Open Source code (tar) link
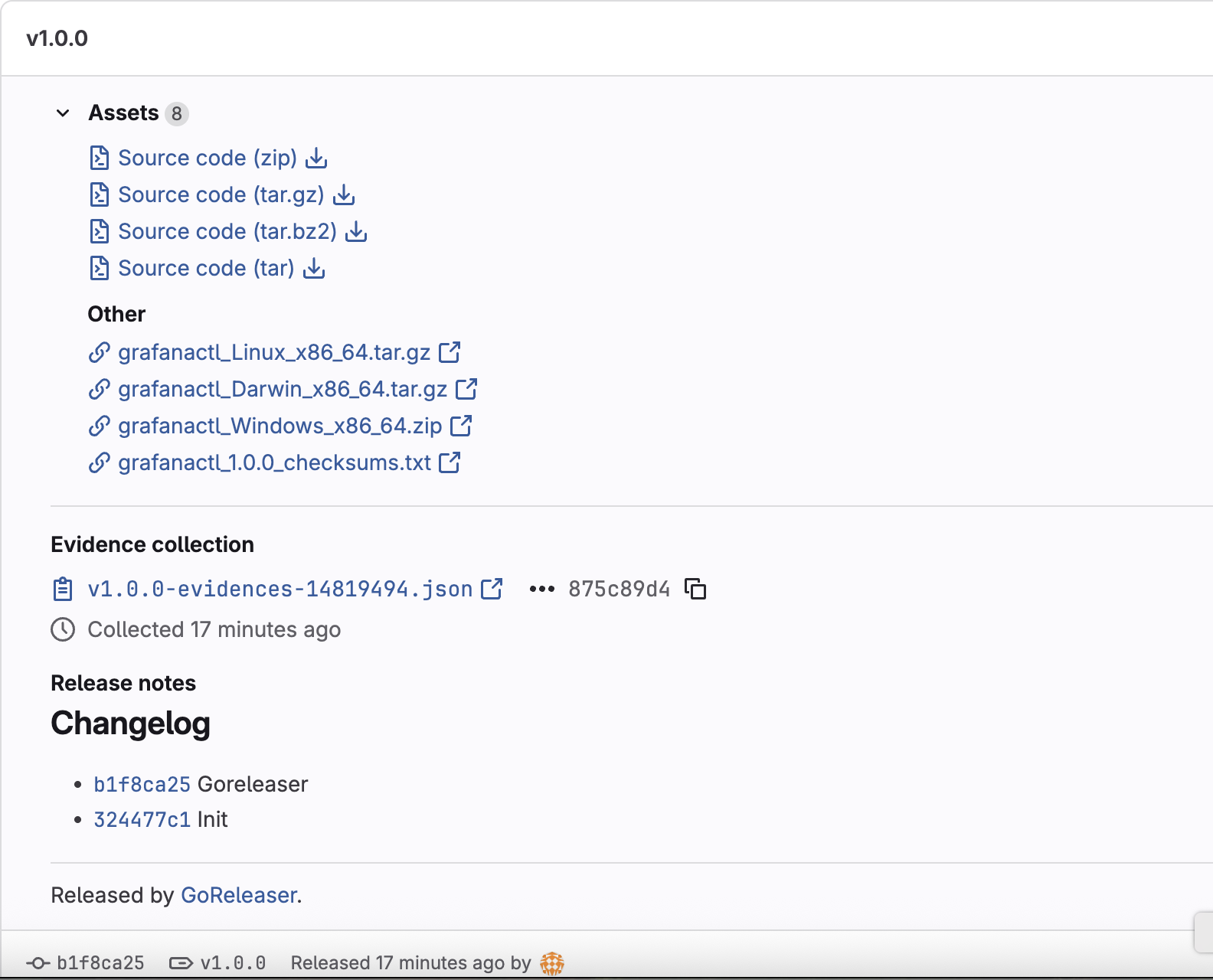This screenshot has width=1213, height=980. (x=206, y=268)
